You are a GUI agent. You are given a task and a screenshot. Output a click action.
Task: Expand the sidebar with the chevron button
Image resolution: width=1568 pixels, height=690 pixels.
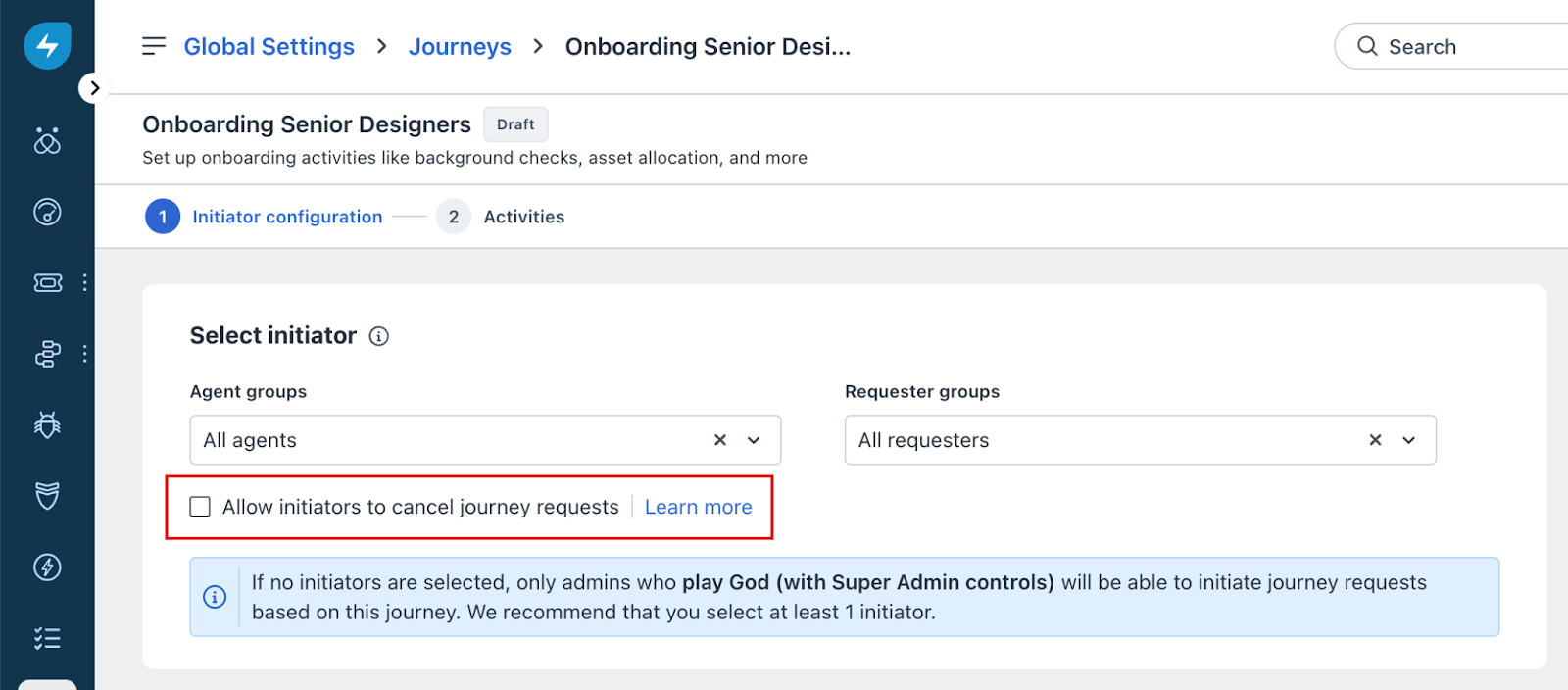[93, 88]
